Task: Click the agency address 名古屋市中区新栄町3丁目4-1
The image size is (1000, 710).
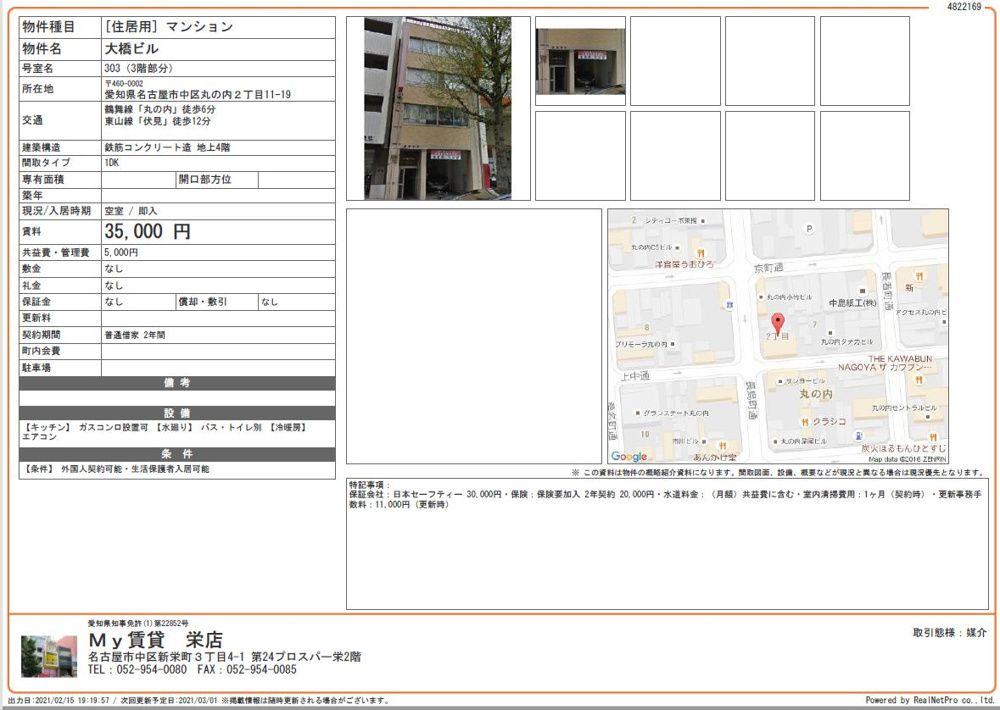Action: point(224,656)
